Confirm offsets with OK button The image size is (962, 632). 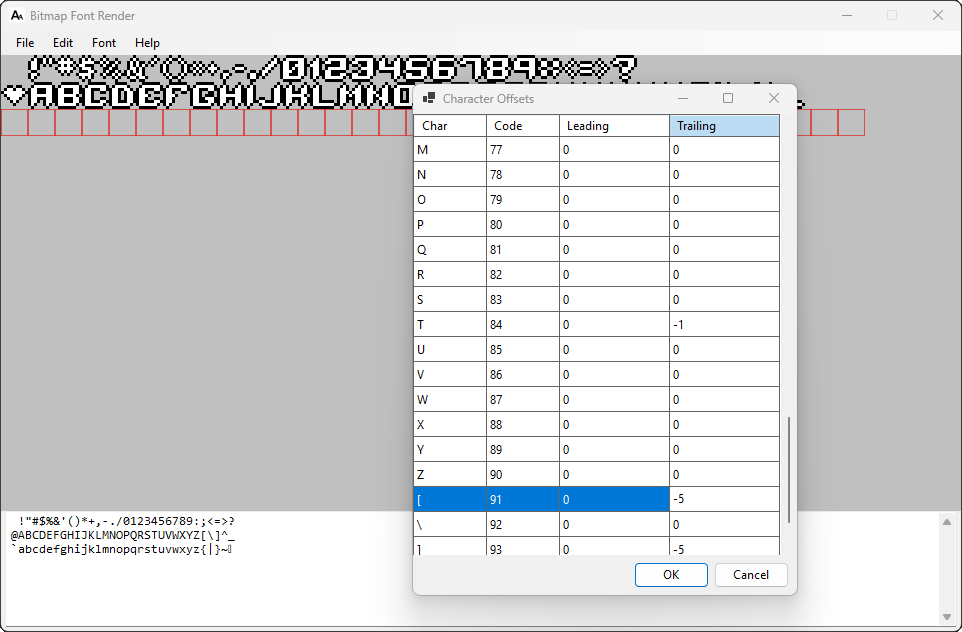[x=671, y=575]
